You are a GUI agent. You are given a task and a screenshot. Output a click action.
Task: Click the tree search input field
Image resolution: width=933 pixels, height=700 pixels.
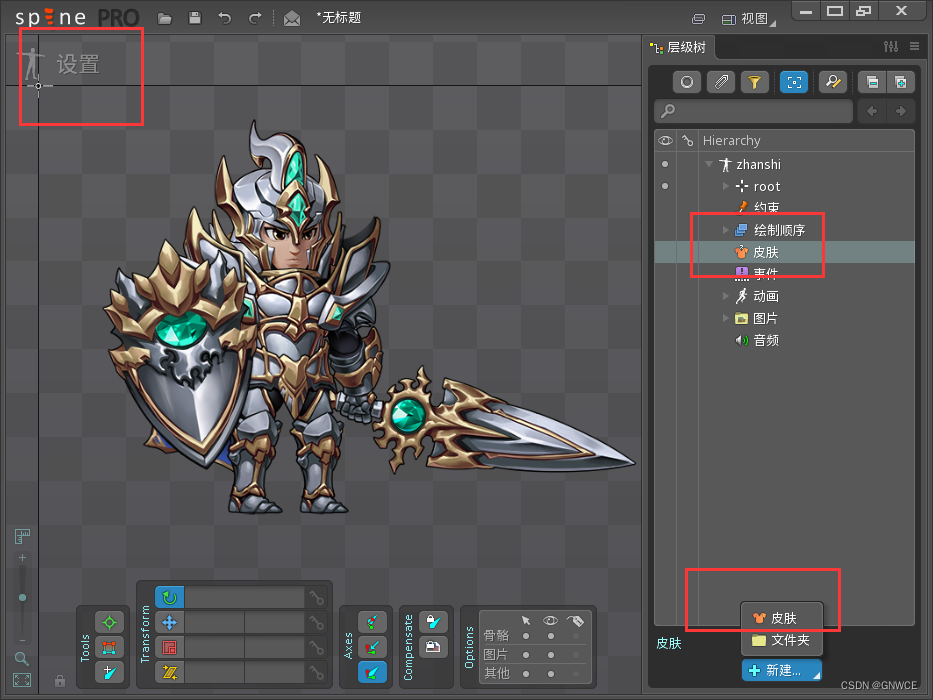753,111
